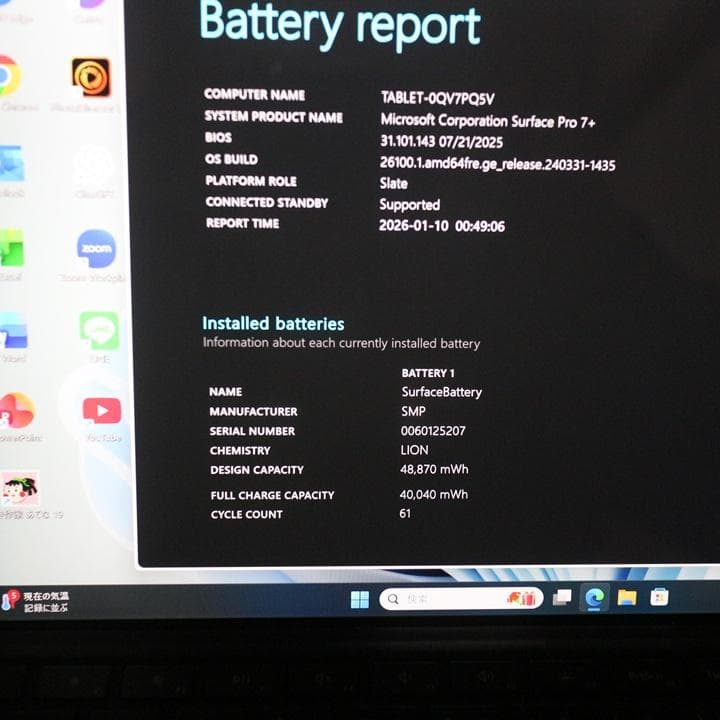Screen dimensions: 720x720
Task: Click the 'COMPUTER NAME' label
Action: pyautogui.click(x=254, y=95)
